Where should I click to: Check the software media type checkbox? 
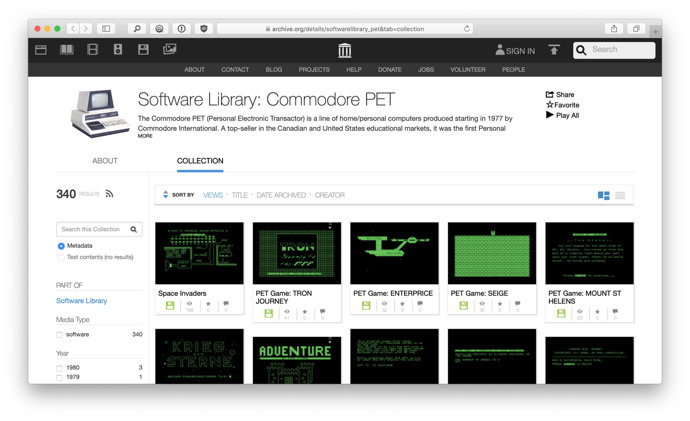click(60, 334)
